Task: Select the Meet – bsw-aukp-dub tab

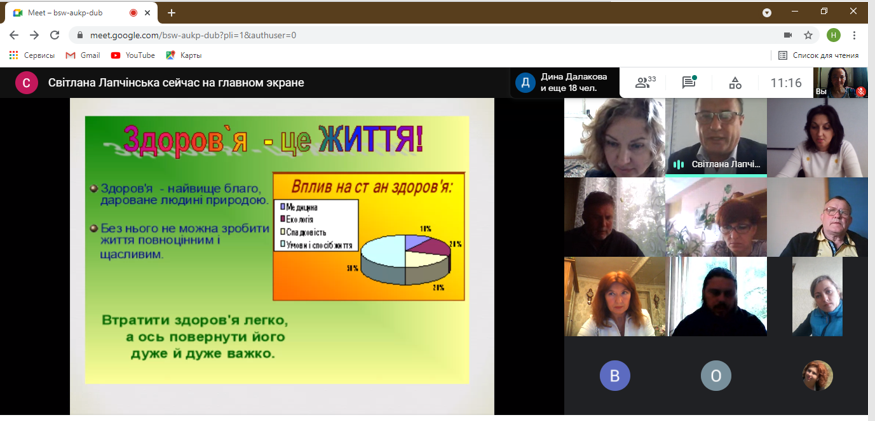Action: coord(70,12)
